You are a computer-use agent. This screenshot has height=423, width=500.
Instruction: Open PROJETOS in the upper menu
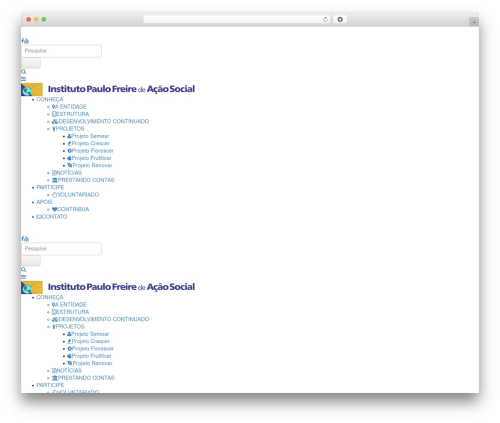click(x=68, y=129)
